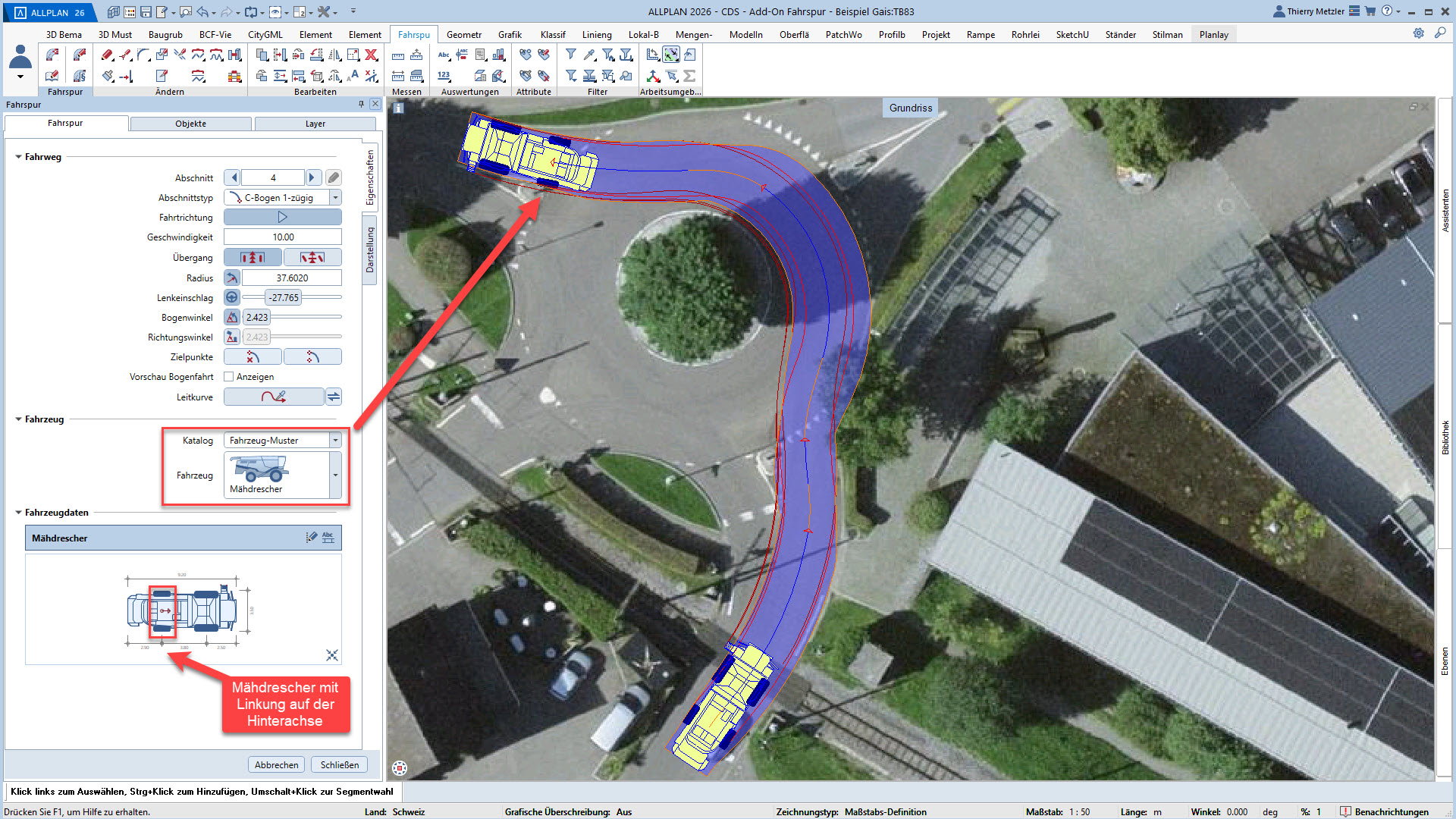The image size is (1456, 819).
Task: Click the delete target points icon in Zielpunkte
Action: tap(253, 356)
